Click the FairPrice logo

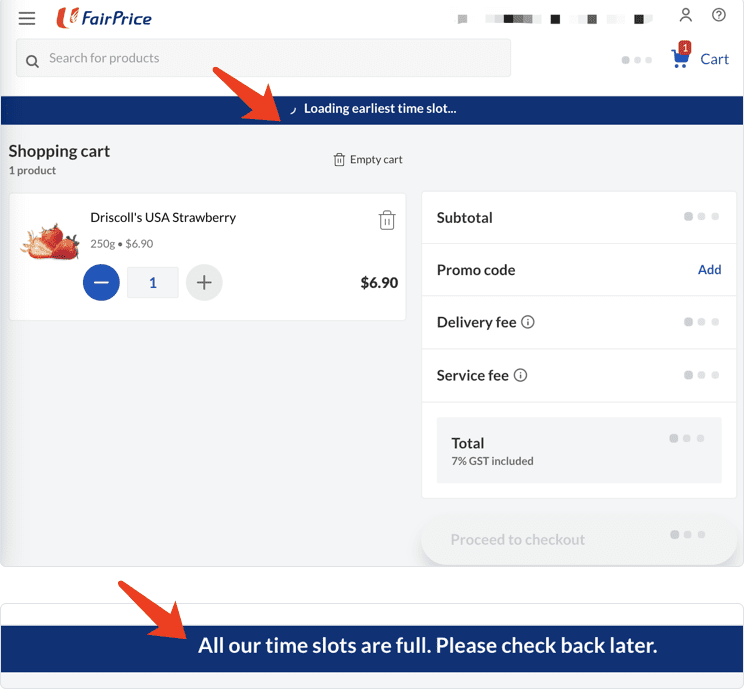tap(104, 18)
